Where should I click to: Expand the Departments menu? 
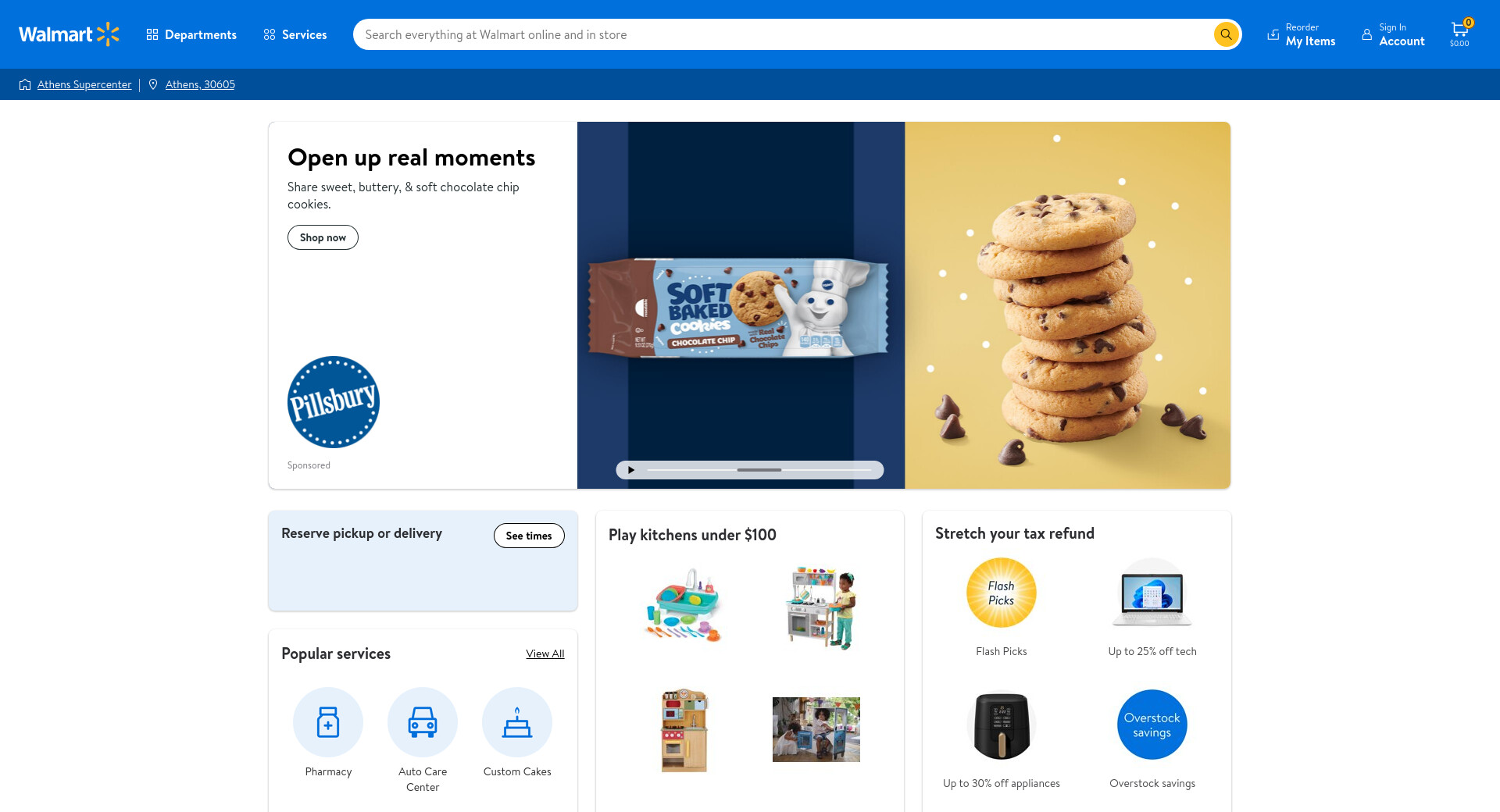click(x=191, y=34)
